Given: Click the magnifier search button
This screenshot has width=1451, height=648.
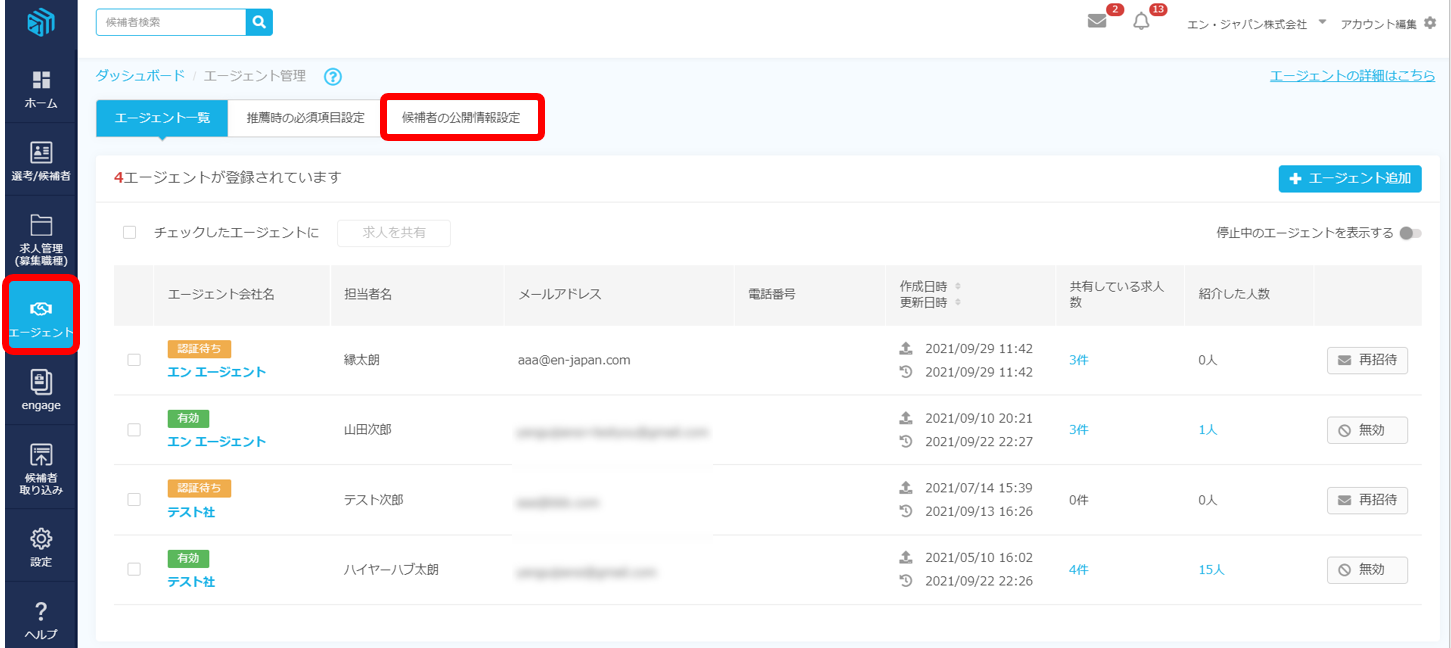Looking at the screenshot, I should click(x=259, y=22).
